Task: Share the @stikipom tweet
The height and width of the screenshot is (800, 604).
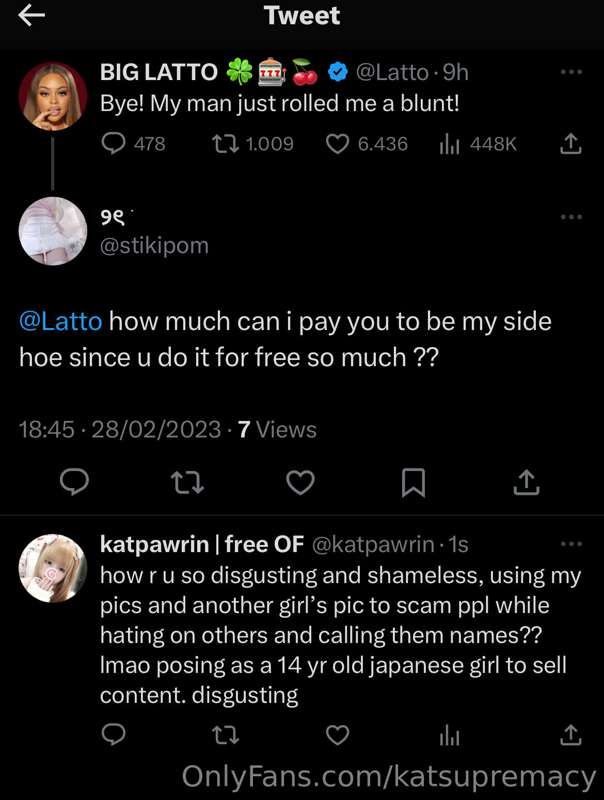Action: coord(526,483)
